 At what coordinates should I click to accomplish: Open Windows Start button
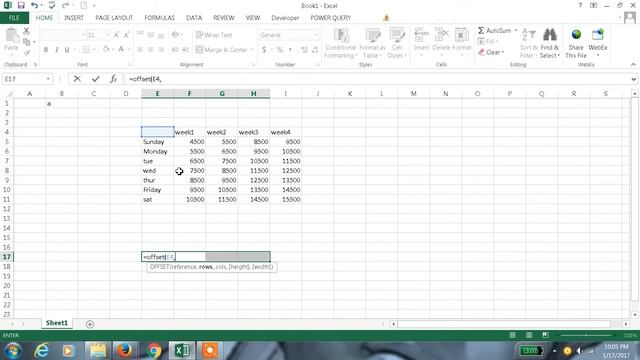click(x=13, y=350)
